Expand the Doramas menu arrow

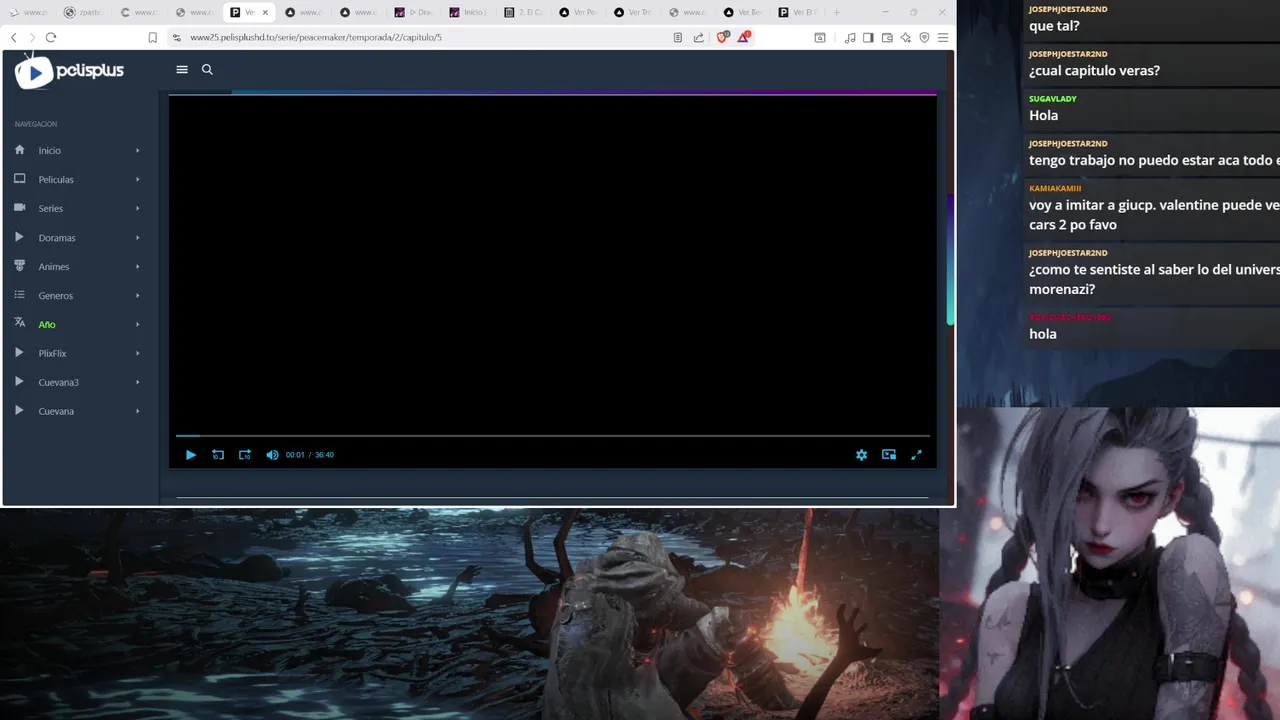tap(138, 238)
